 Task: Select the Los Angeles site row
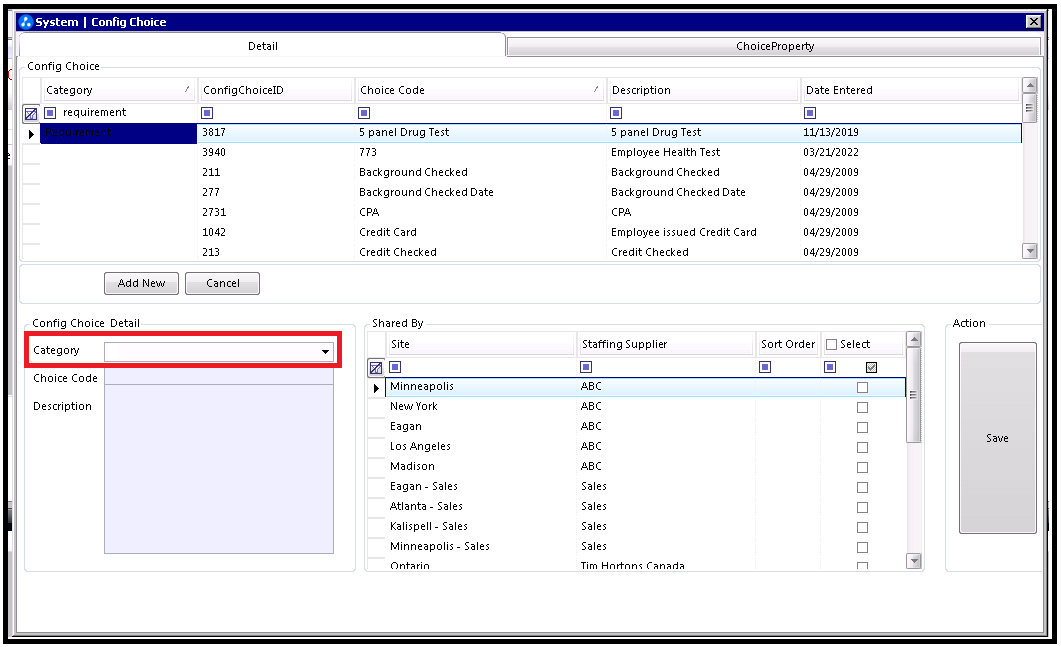pos(646,447)
